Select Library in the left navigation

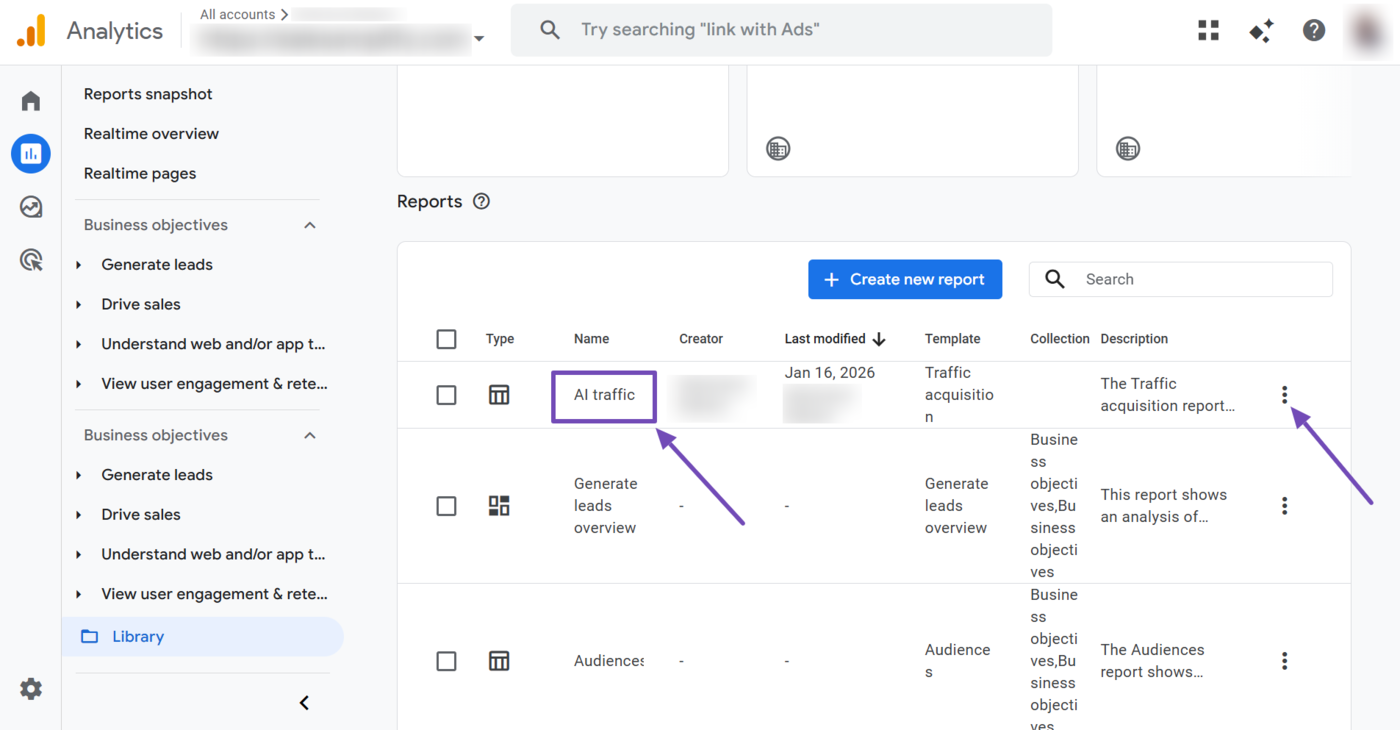click(x=138, y=636)
